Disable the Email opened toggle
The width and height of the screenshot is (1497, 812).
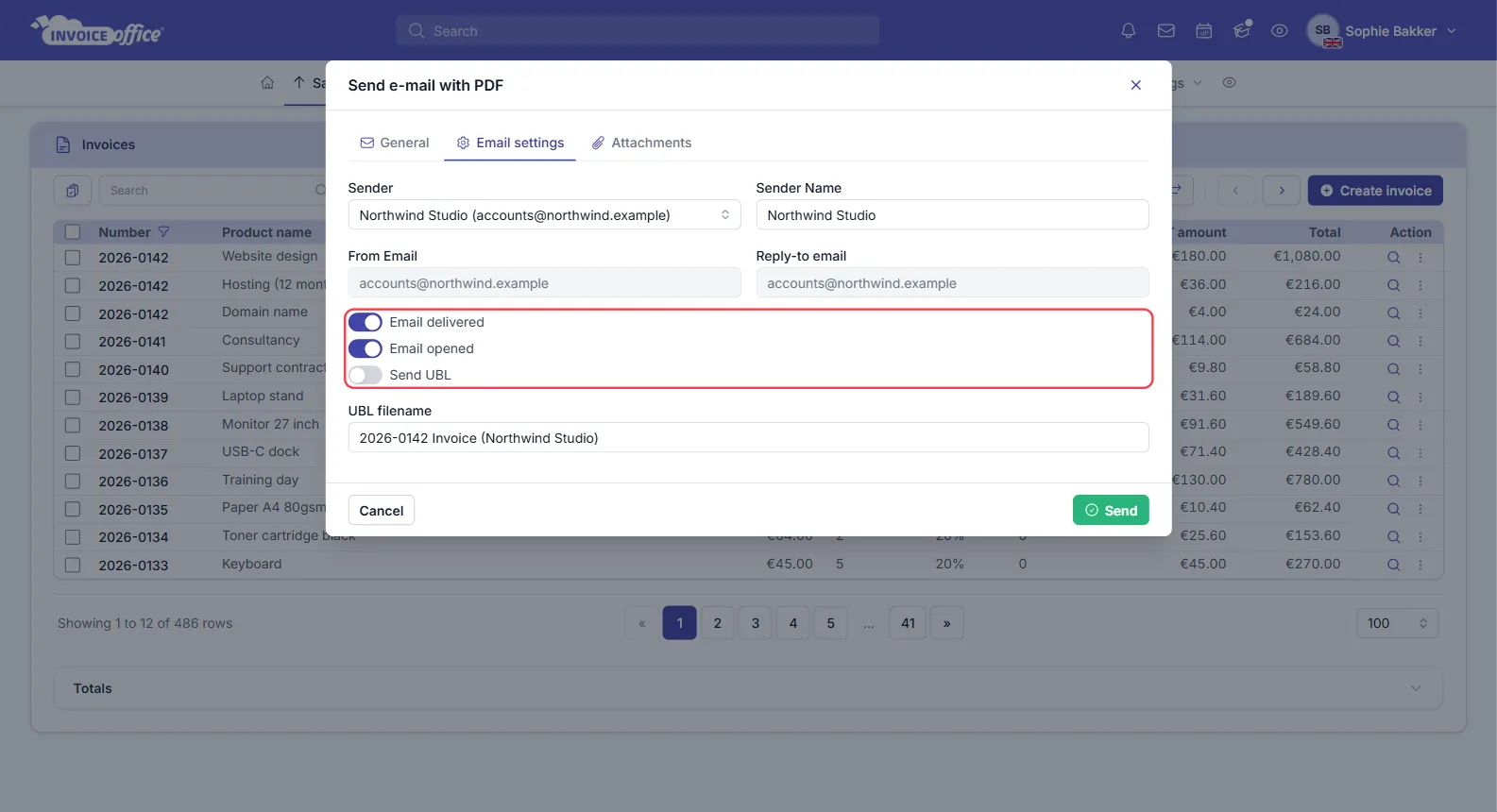pos(366,348)
